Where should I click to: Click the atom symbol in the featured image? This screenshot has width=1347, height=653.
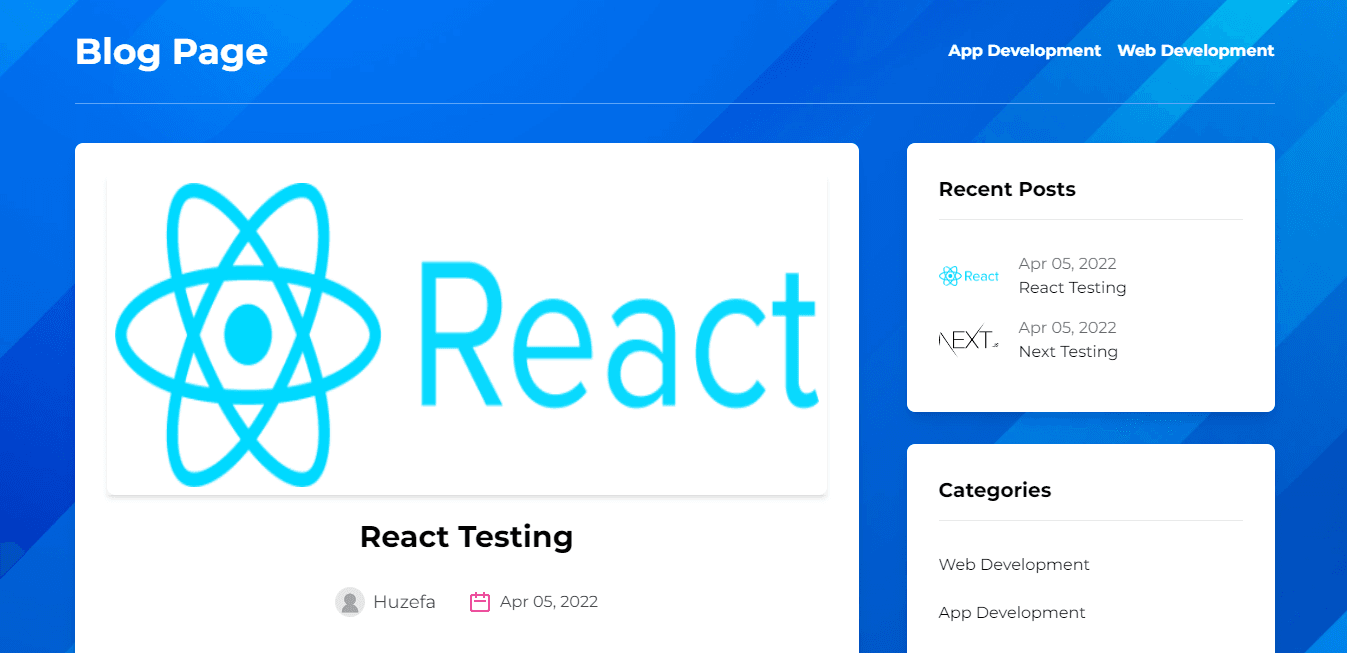[x=248, y=333]
